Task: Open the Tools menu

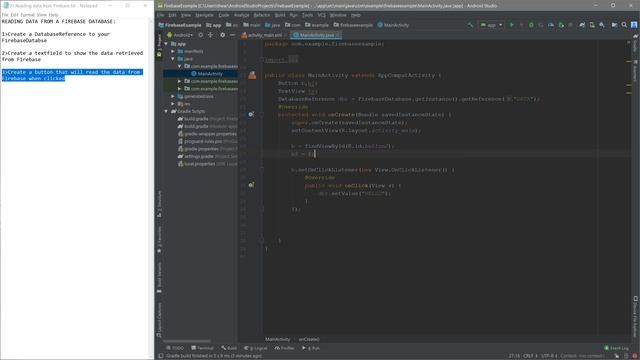Action: coord(307,15)
